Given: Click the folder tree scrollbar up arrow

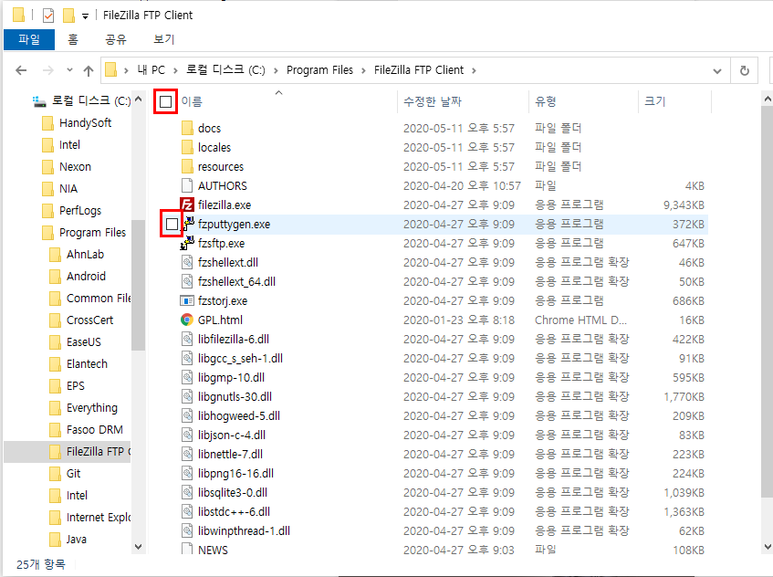Looking at the screenshot, I should tap(139, 99).
